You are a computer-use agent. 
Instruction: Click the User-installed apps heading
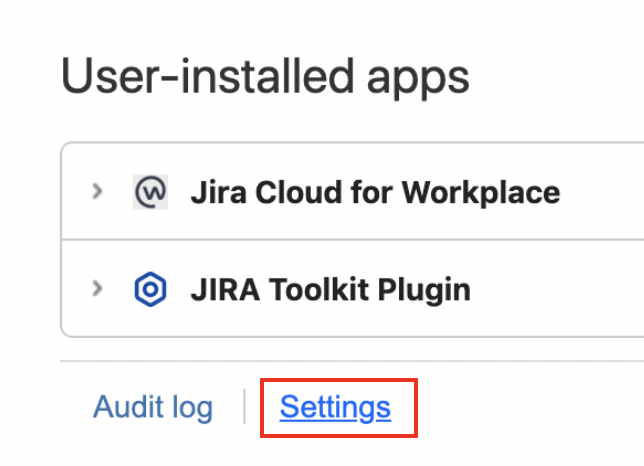[x=265, y=77]
